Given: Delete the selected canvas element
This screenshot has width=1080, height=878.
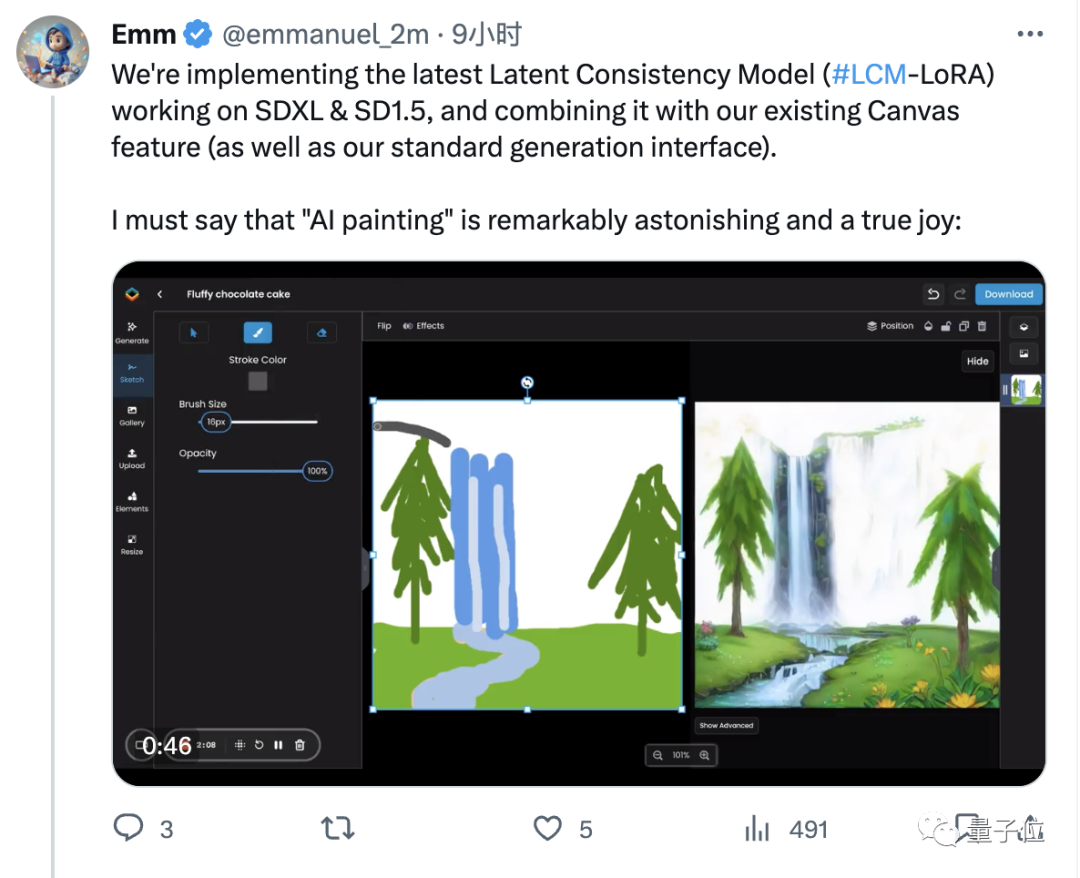Looking at the screenshot, I should coord(982,326).
